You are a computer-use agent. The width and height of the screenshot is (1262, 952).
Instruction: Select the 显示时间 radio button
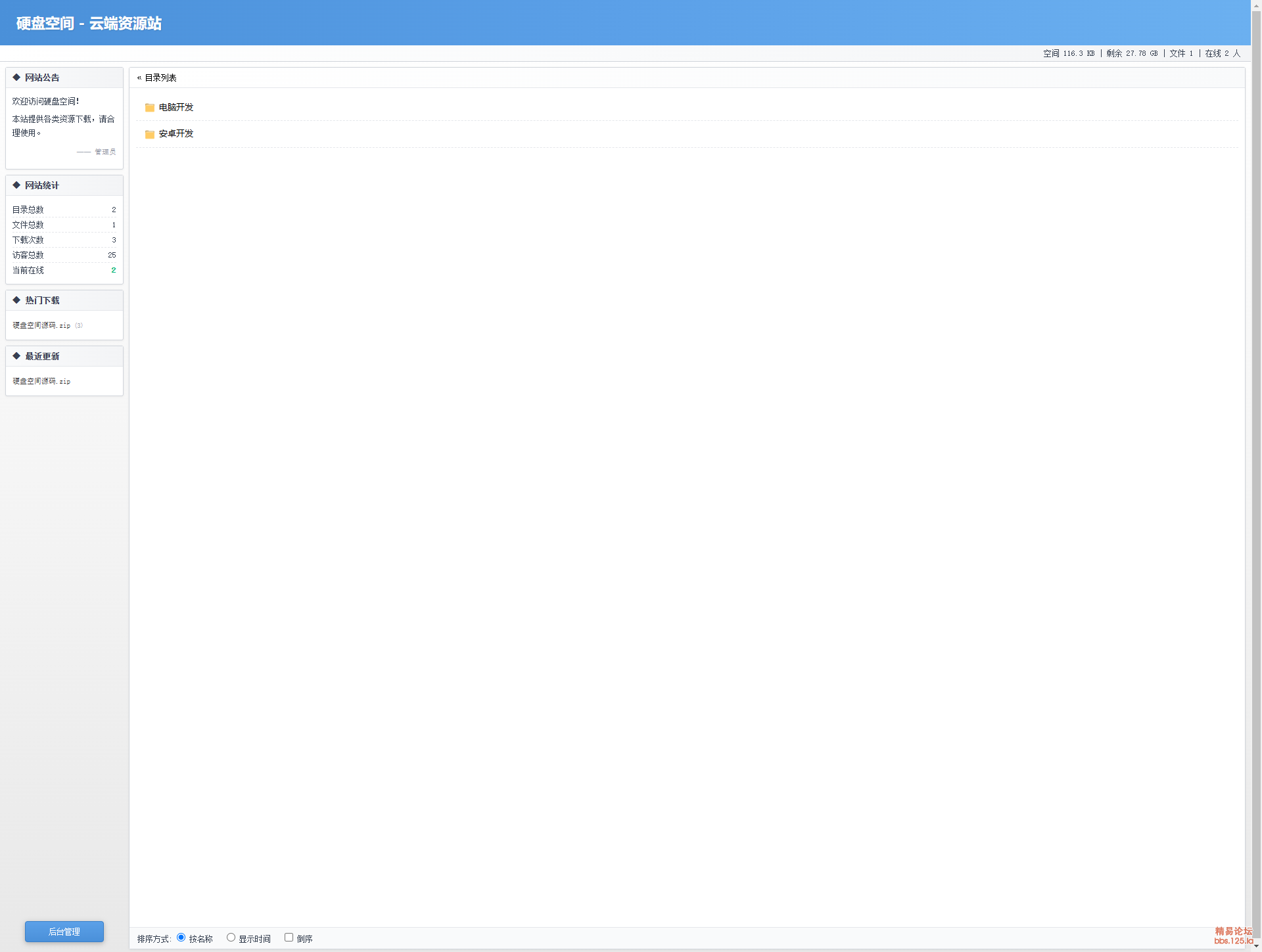[x=231, y=938]
